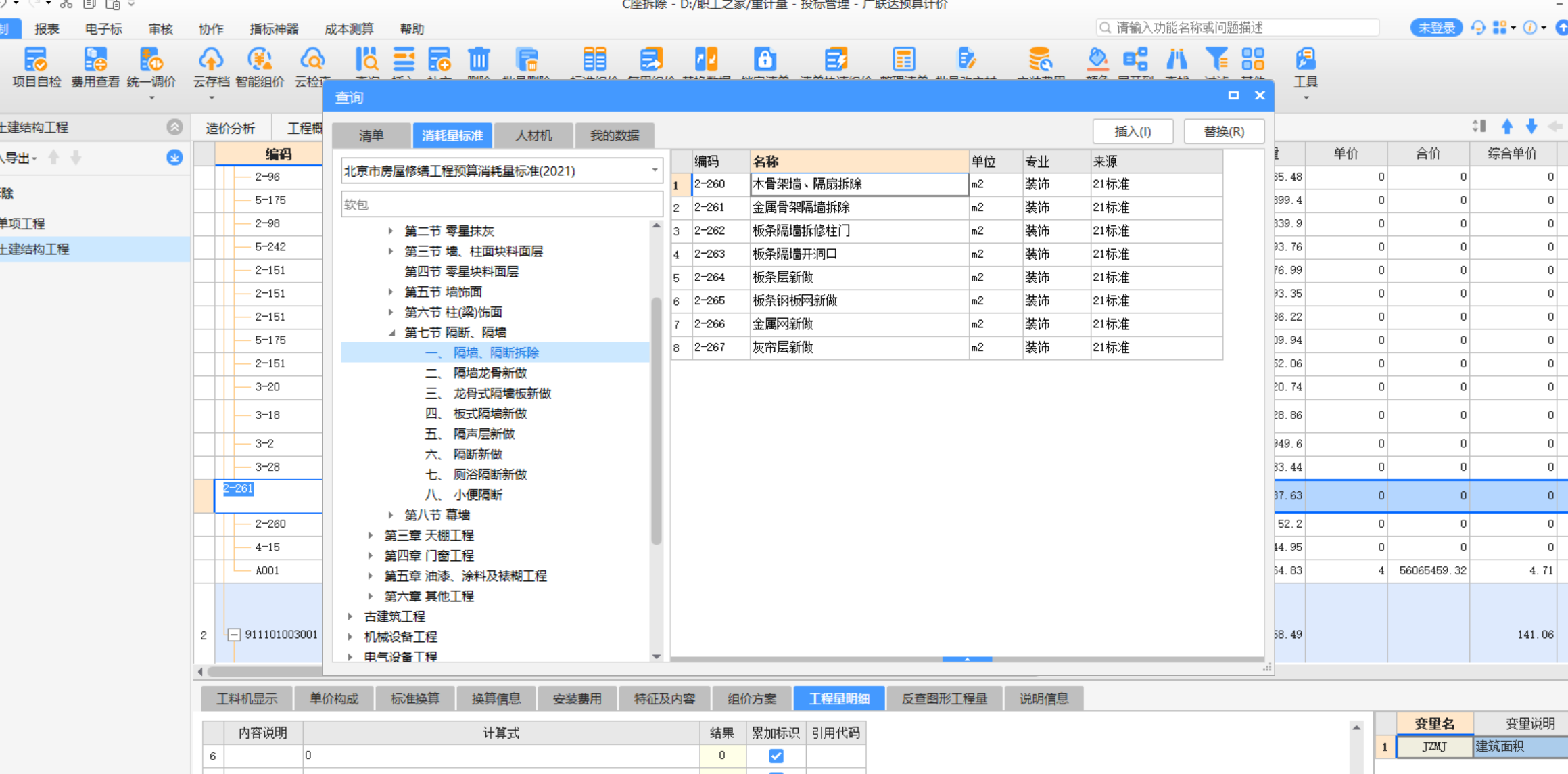Open the 标准换算 bottom tab
The image size is (1568, 774).
415,699
